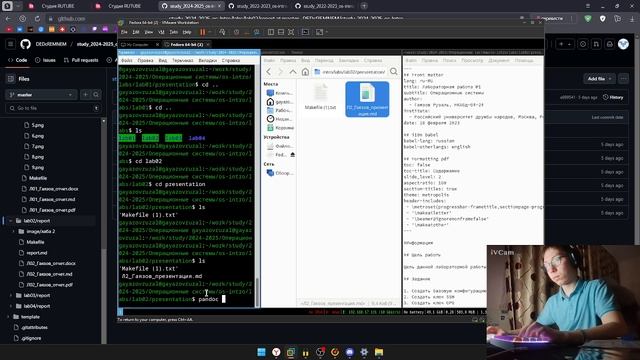Open the GitHub hamburger navigation menu
This screenshot has width=640, height=360.
click(11, 44)
